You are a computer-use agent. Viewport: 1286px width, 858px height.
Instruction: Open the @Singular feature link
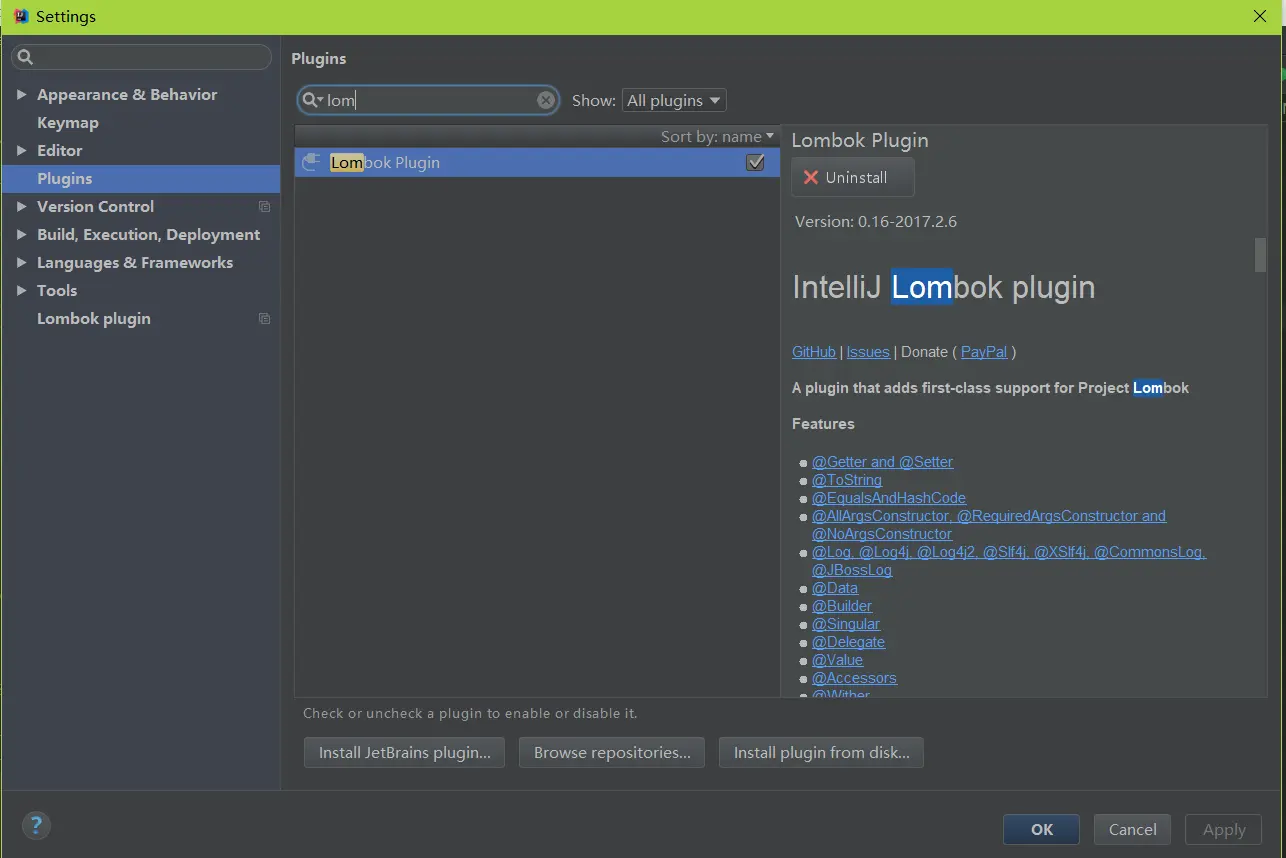(846, 624)
